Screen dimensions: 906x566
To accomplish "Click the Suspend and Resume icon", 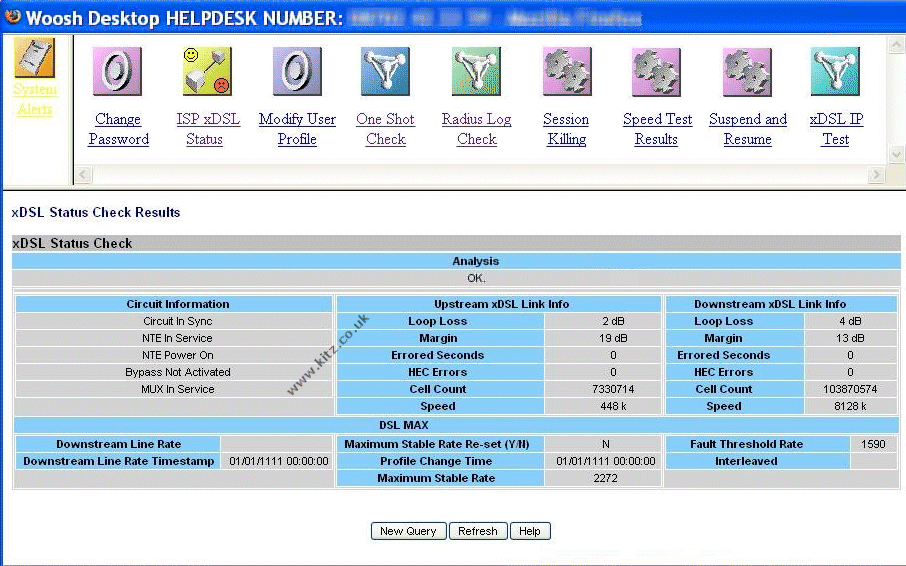I will (747, 72).
